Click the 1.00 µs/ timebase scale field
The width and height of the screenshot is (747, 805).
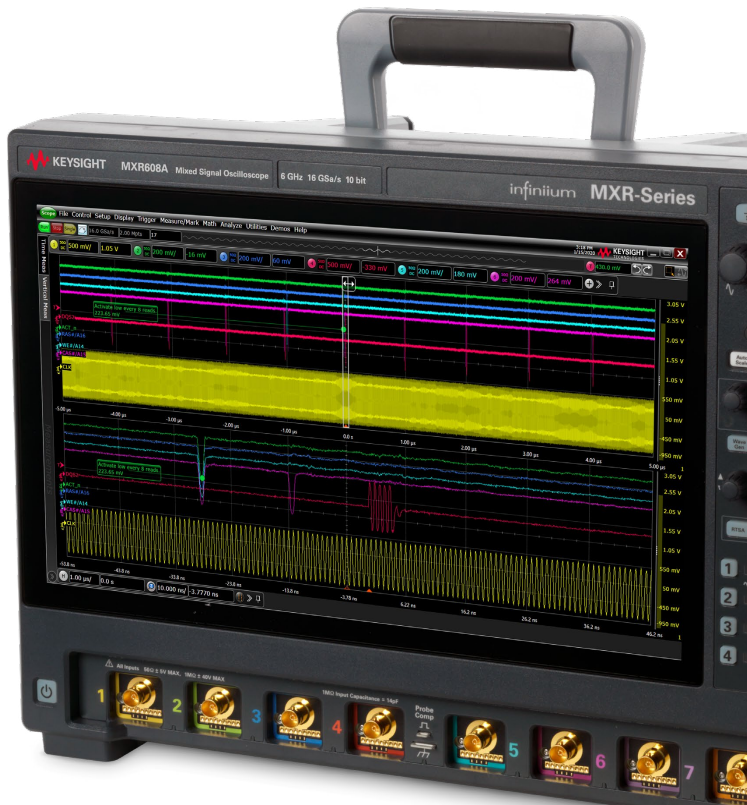pos(83,579)
